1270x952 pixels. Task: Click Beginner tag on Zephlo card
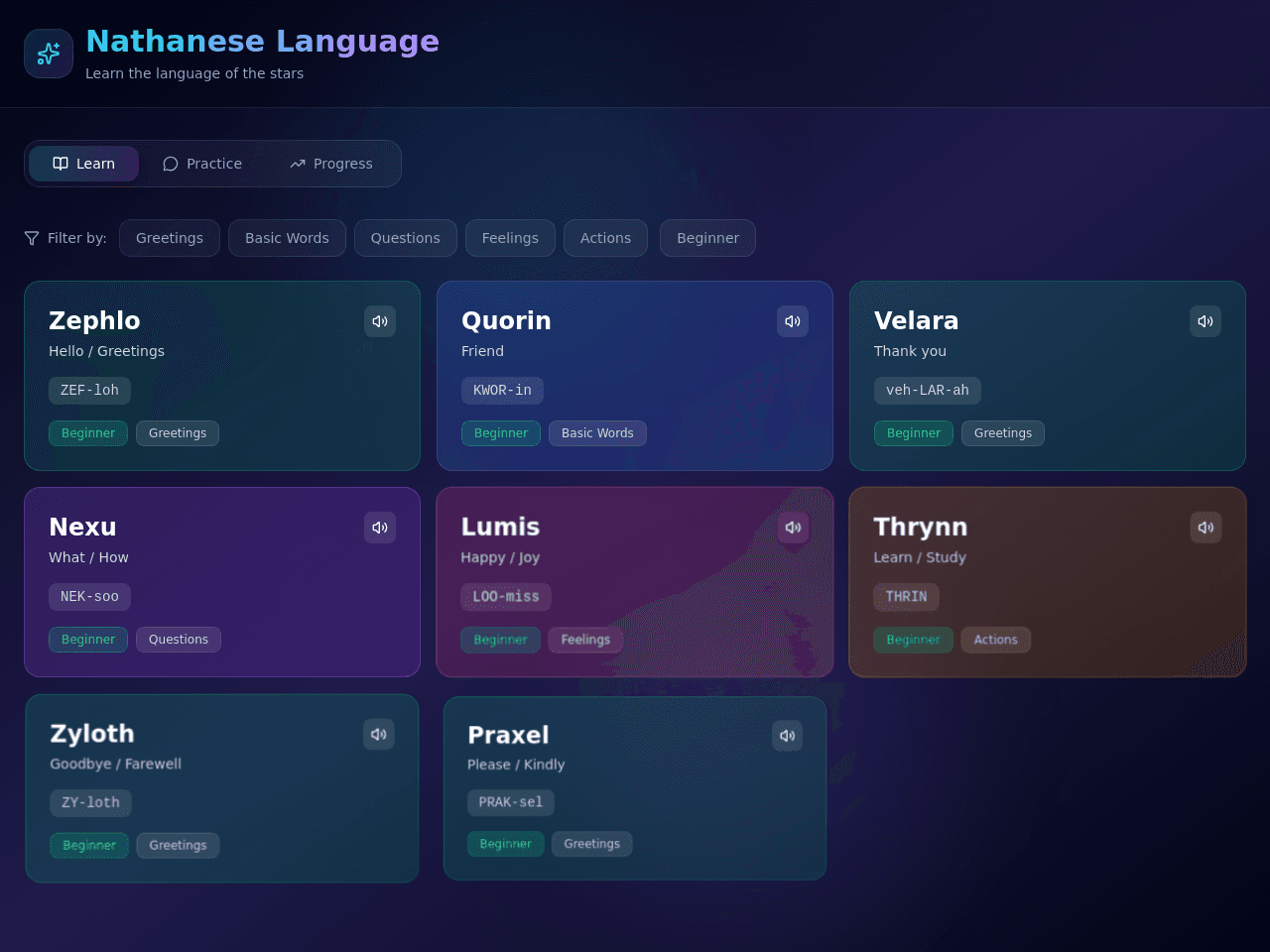point(88,433)
